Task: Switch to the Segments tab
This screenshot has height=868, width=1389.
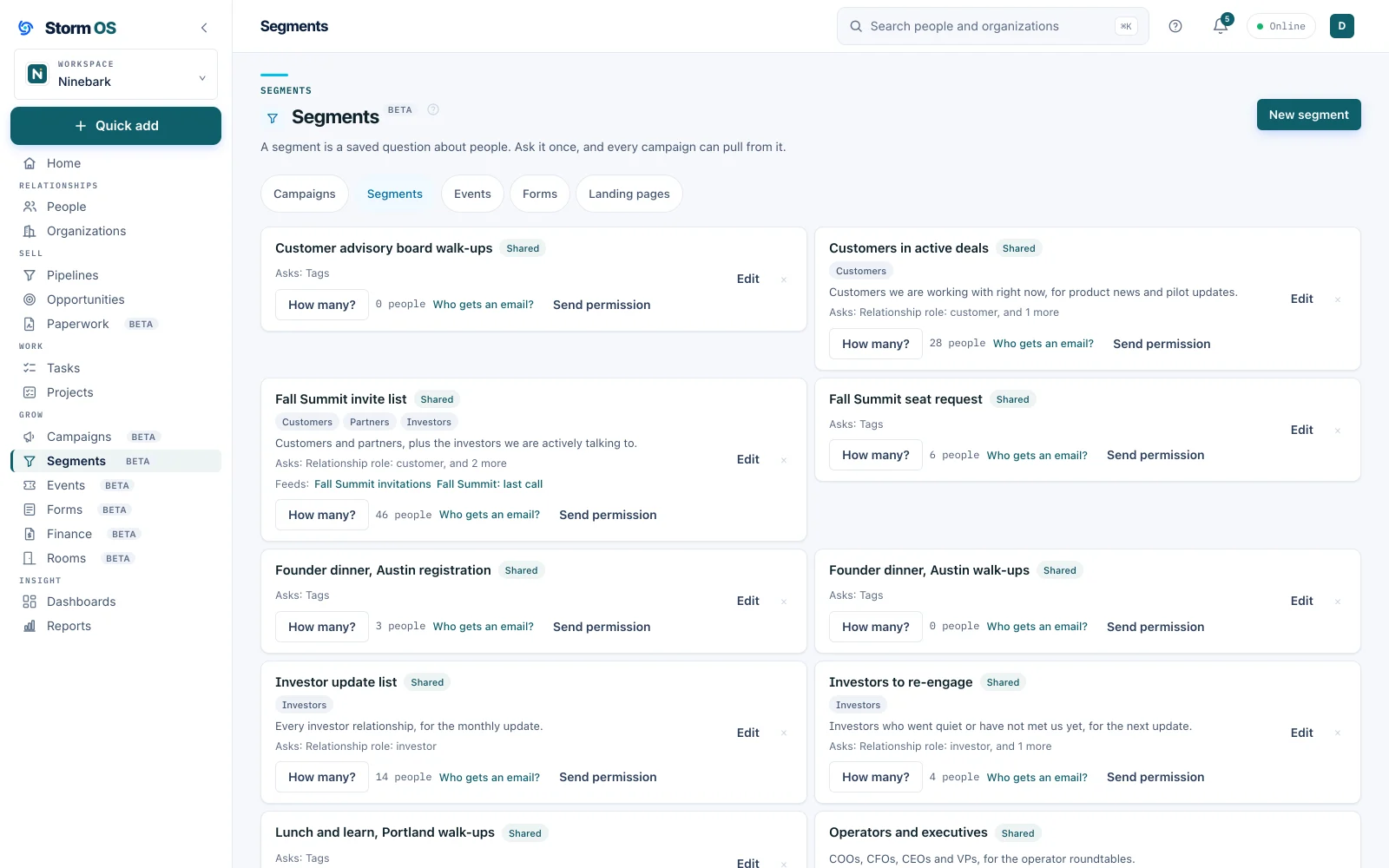Action: (x=395, y=194)
